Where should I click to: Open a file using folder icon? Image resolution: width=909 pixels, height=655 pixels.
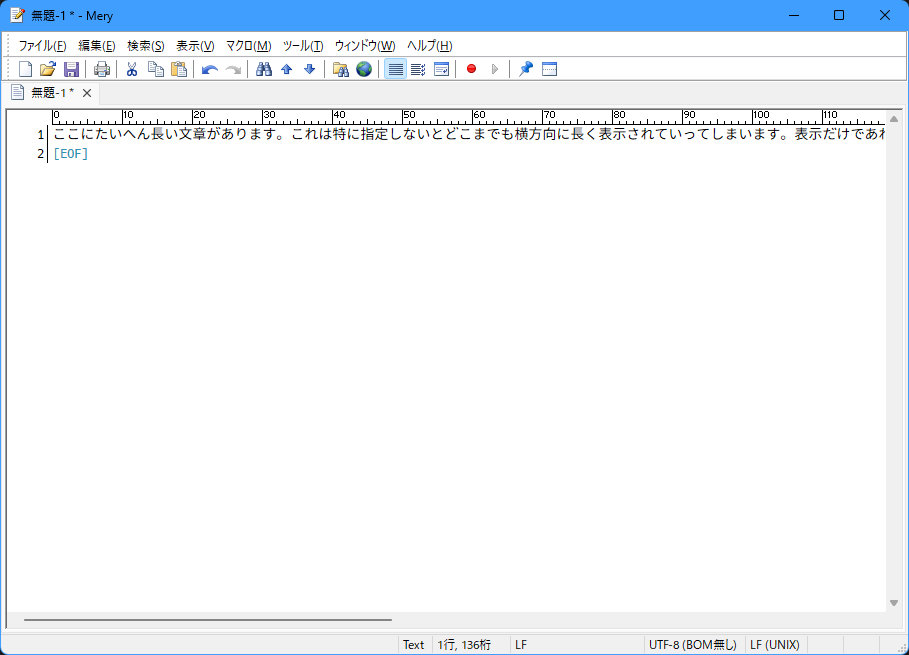point(48,69)
